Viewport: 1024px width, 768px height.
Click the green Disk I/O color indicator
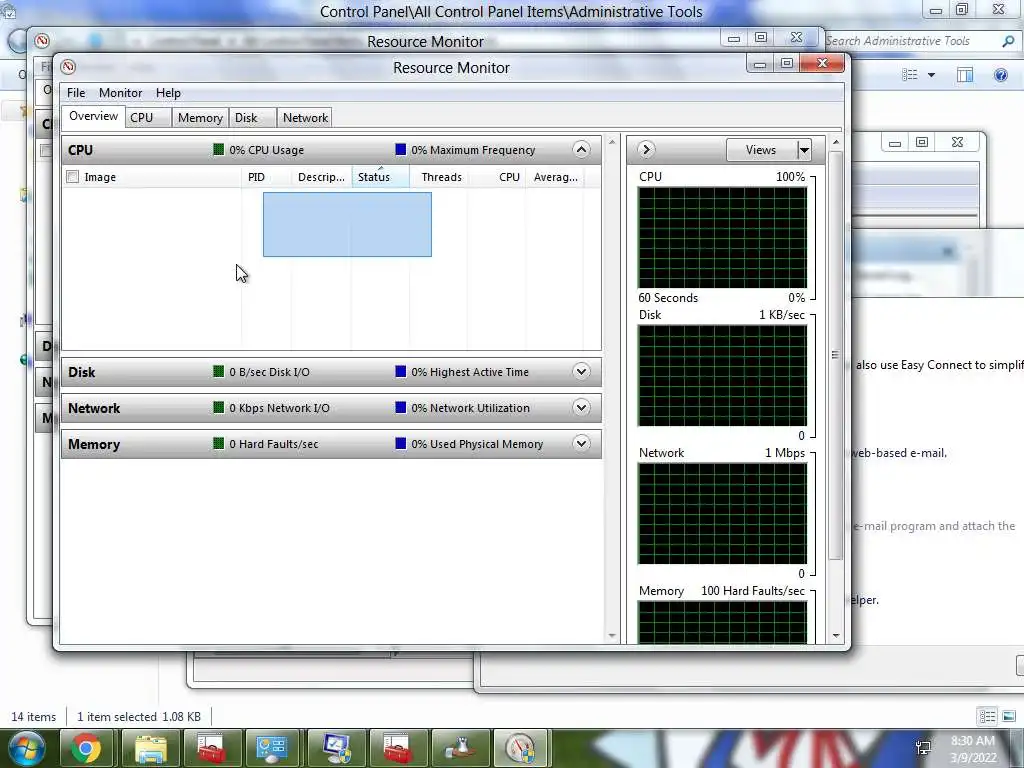coord(219,372)
